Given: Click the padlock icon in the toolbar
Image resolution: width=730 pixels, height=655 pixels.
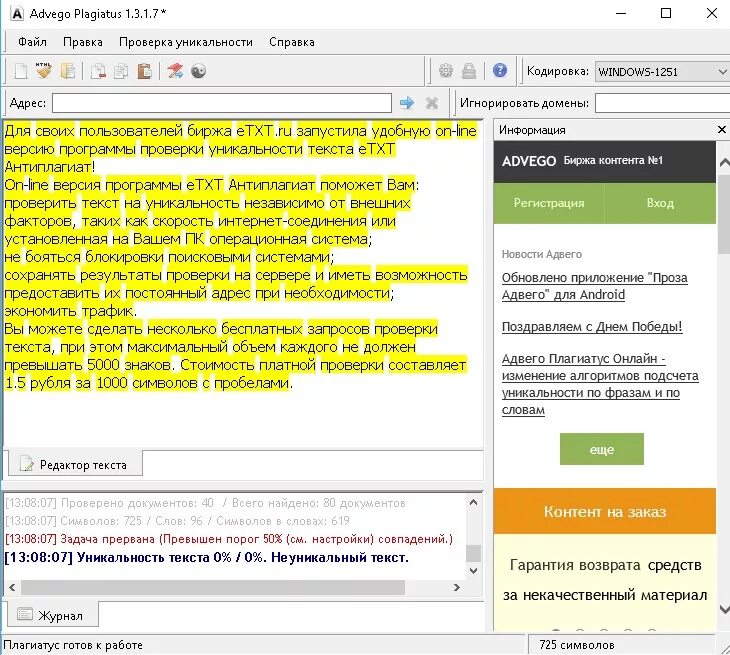Looking at the screenshot, I should coord(469,71).
